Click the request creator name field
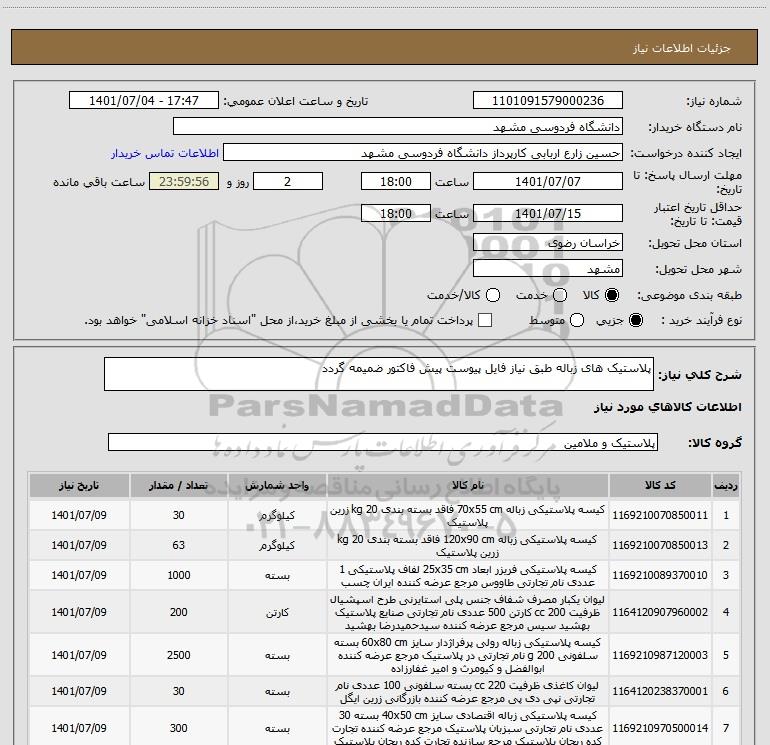The height and width of the screenshot is (745, 770). (423, 153)
